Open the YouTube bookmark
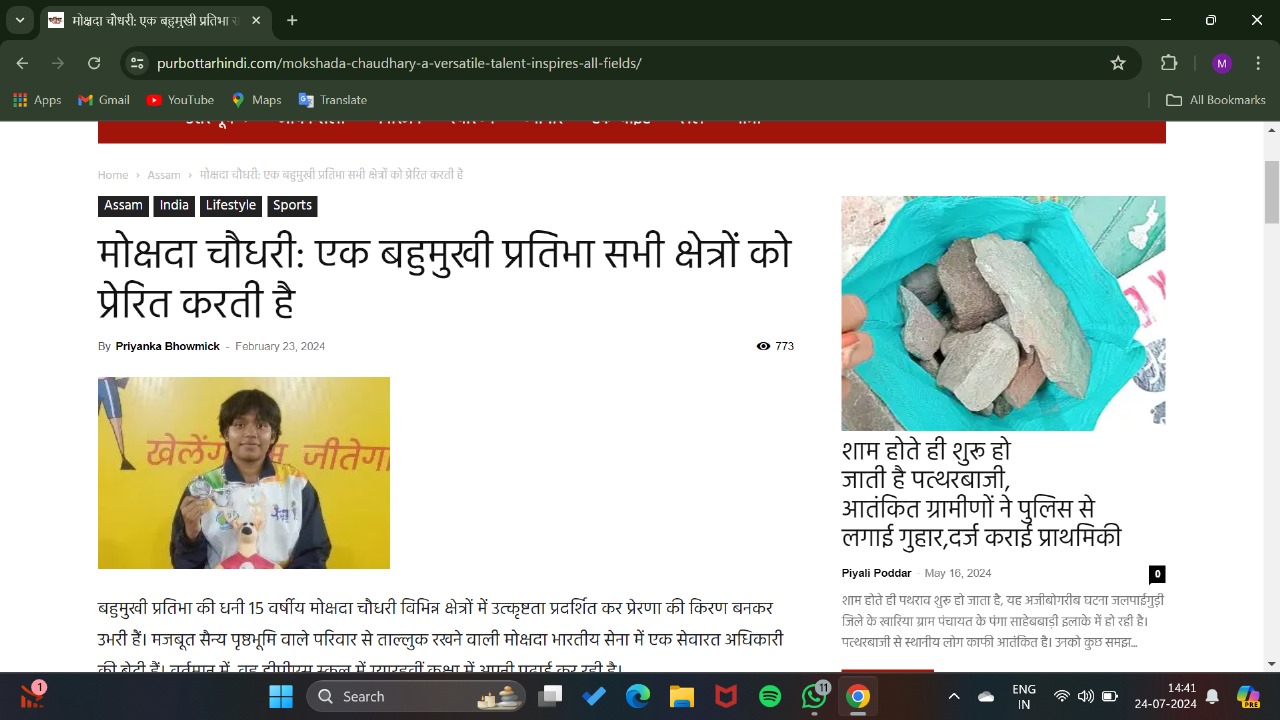Screen dimensions: 1280x720 pos(180,100)
